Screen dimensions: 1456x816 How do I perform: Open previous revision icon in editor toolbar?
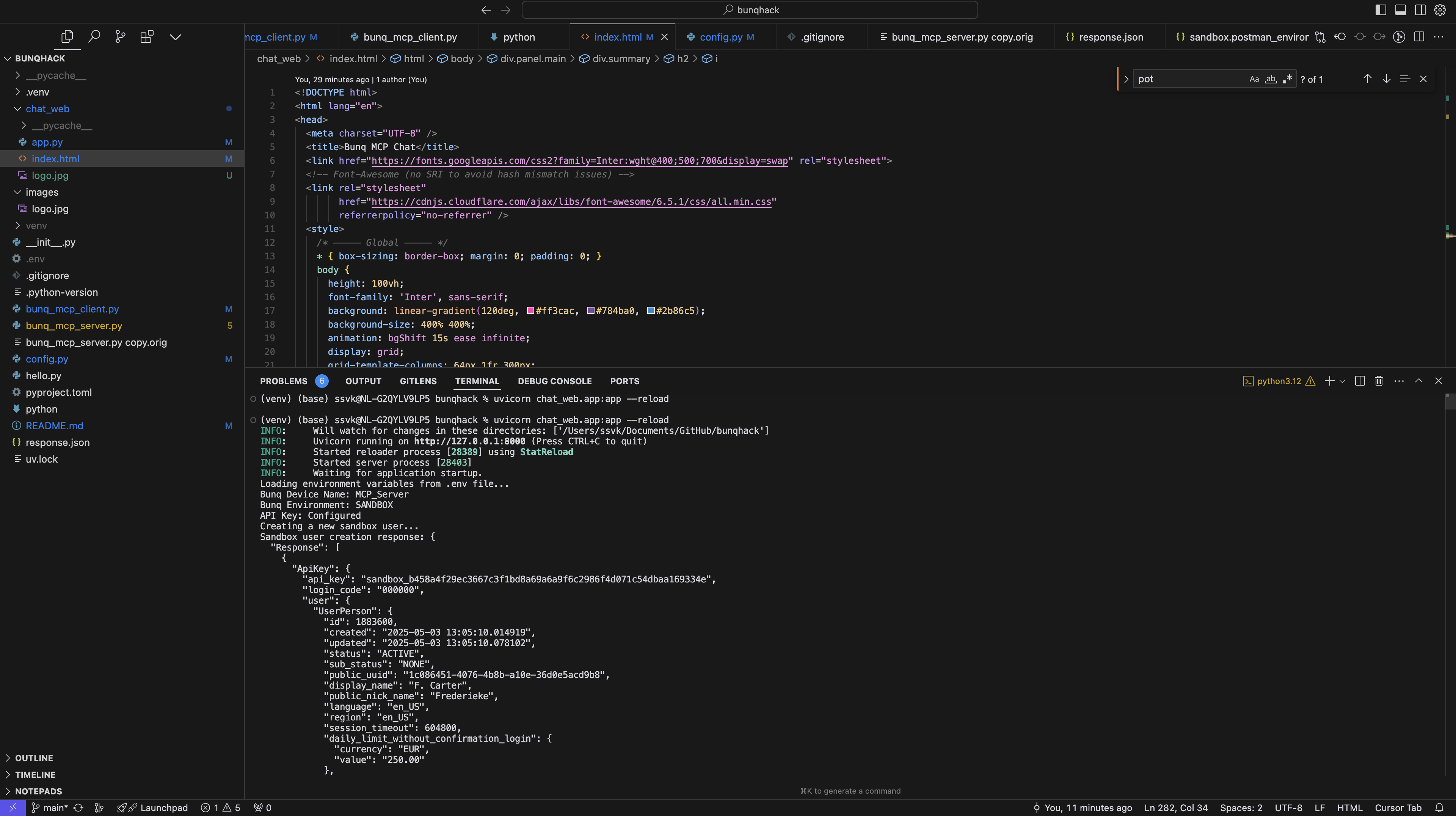[x=1340, y=37]
